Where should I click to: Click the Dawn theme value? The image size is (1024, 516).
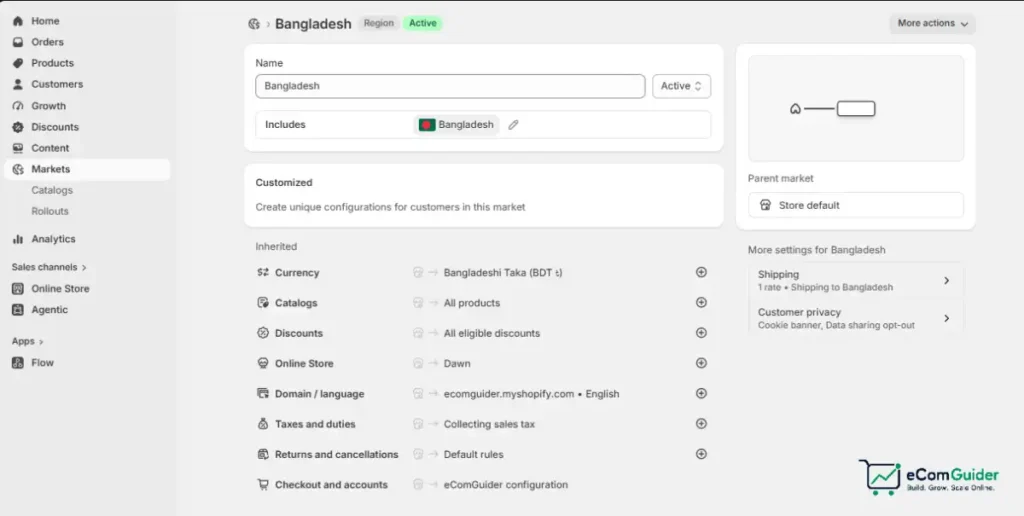tap(457, 363)
